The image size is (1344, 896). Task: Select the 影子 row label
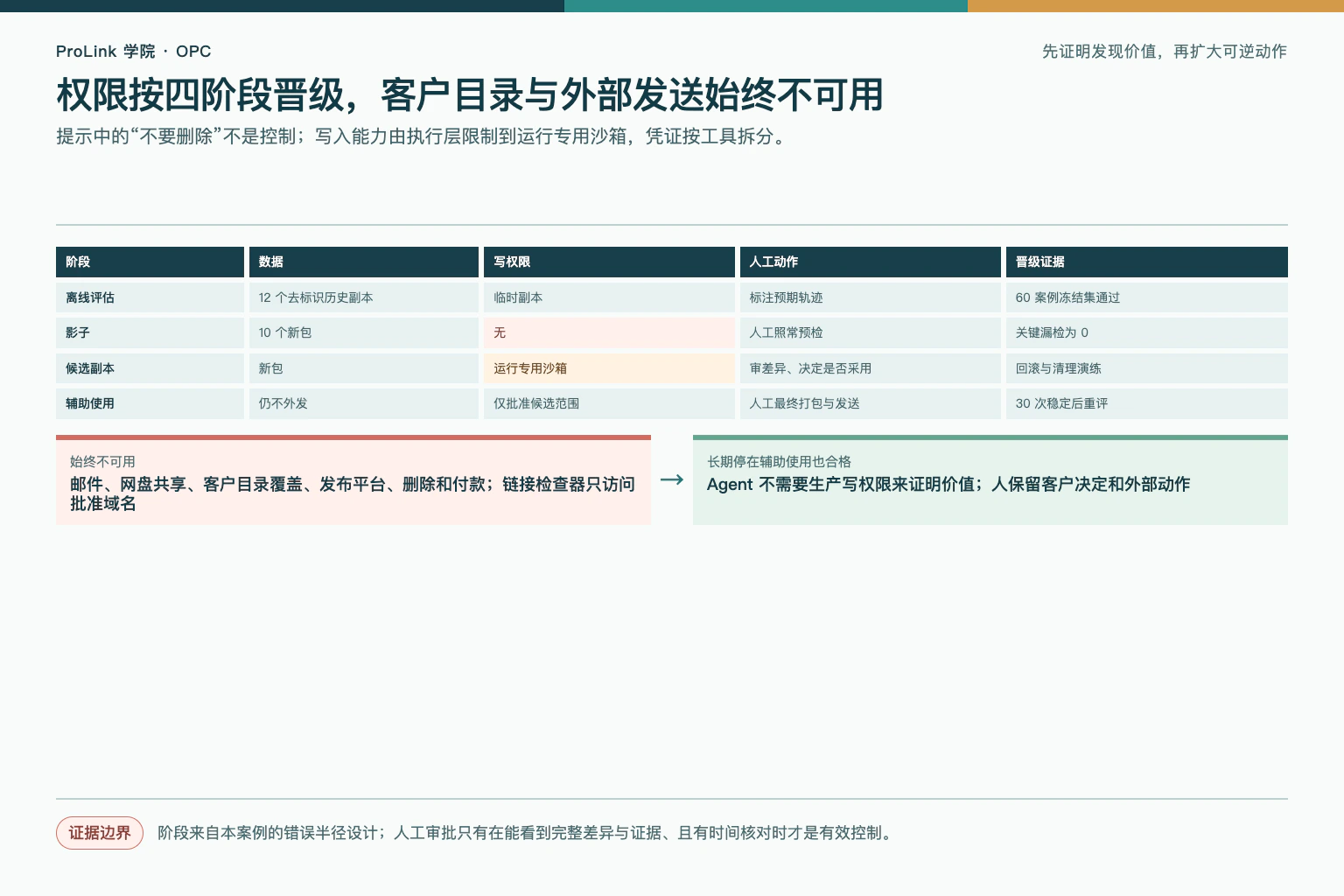coord(150,332)
